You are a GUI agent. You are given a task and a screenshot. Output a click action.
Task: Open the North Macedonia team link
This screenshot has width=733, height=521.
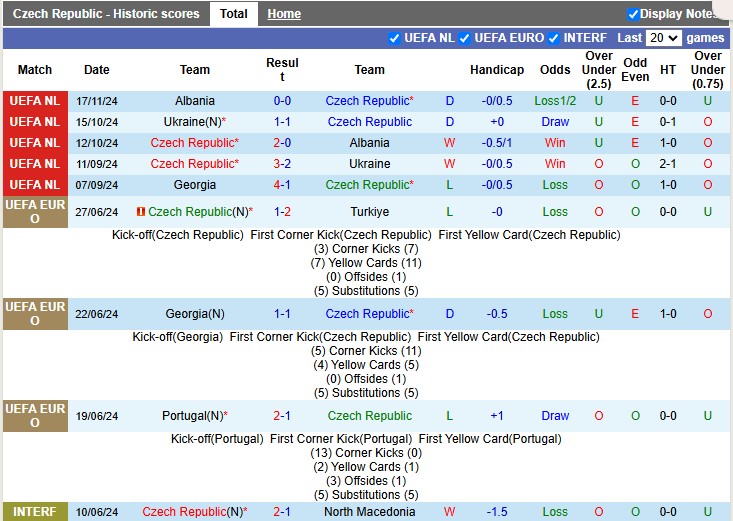[369, 512]
